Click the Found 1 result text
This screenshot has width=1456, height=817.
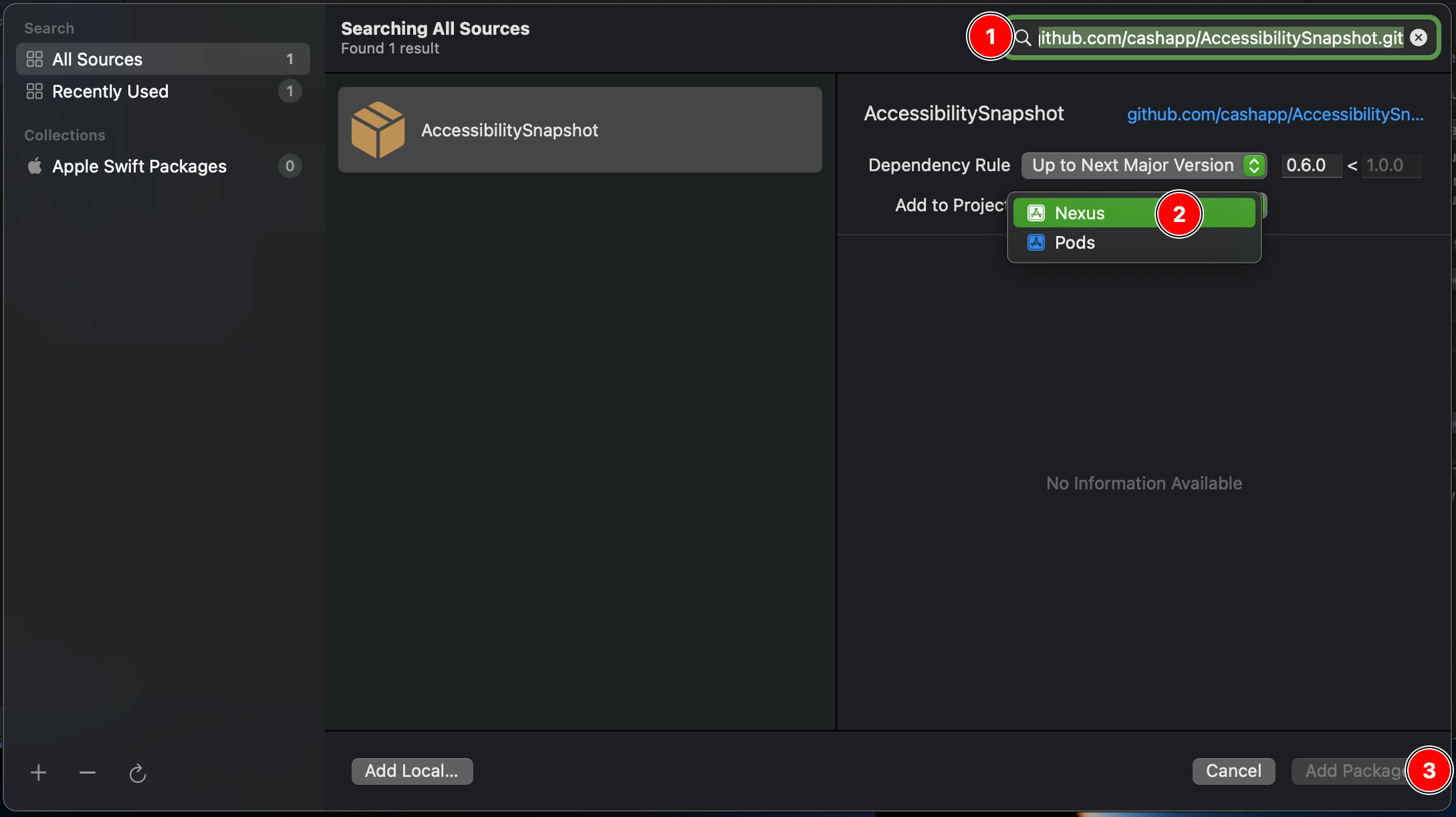[x=390, y=49]
